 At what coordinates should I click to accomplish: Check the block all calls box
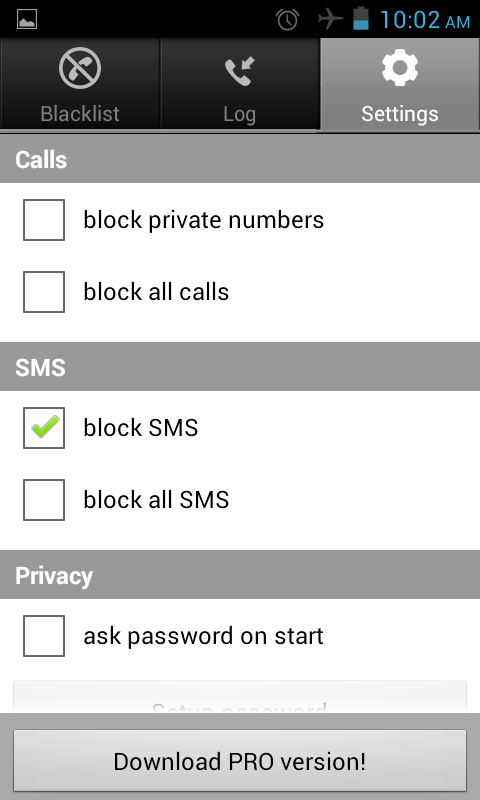[x=44, y=292]
